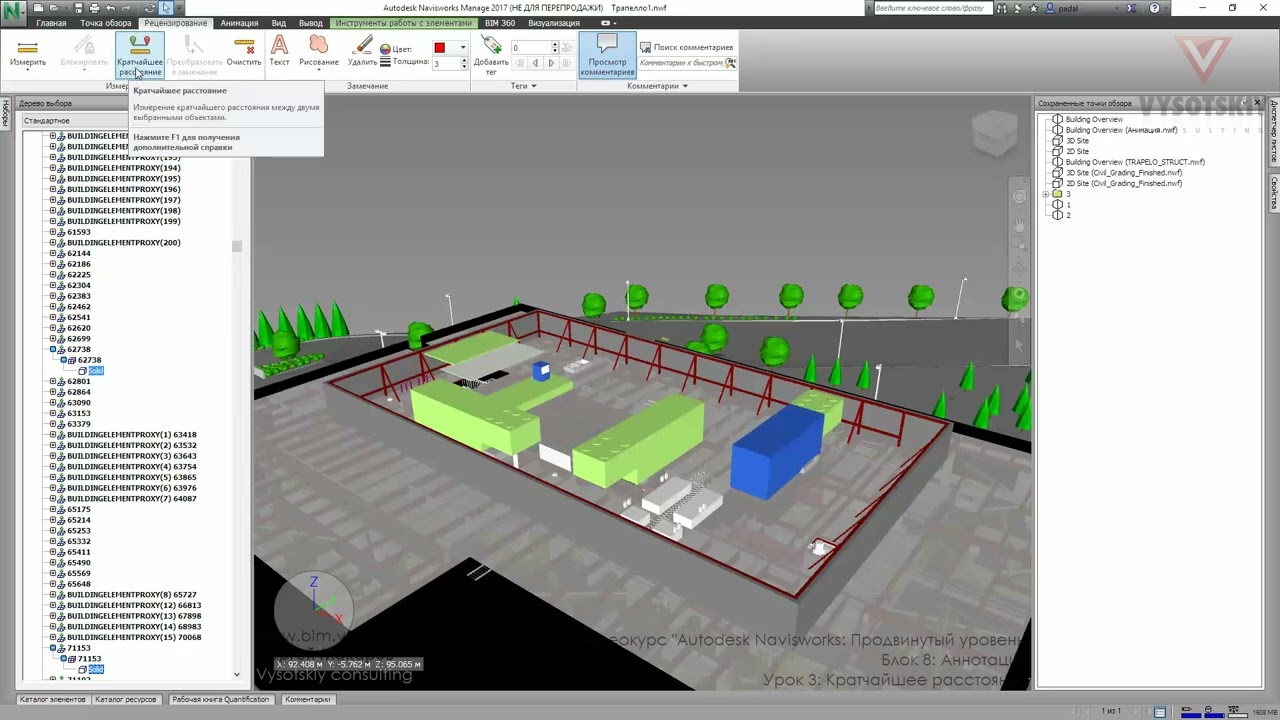The image size is (1280, 720).
Task: Select tree item 65175
Action: point(79,509)
